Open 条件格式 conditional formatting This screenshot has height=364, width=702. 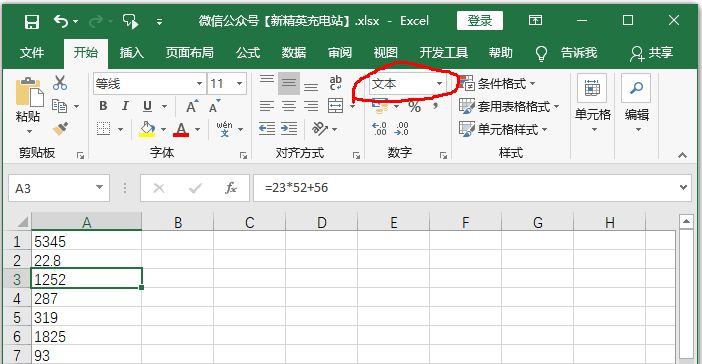(x=497, y=83)
